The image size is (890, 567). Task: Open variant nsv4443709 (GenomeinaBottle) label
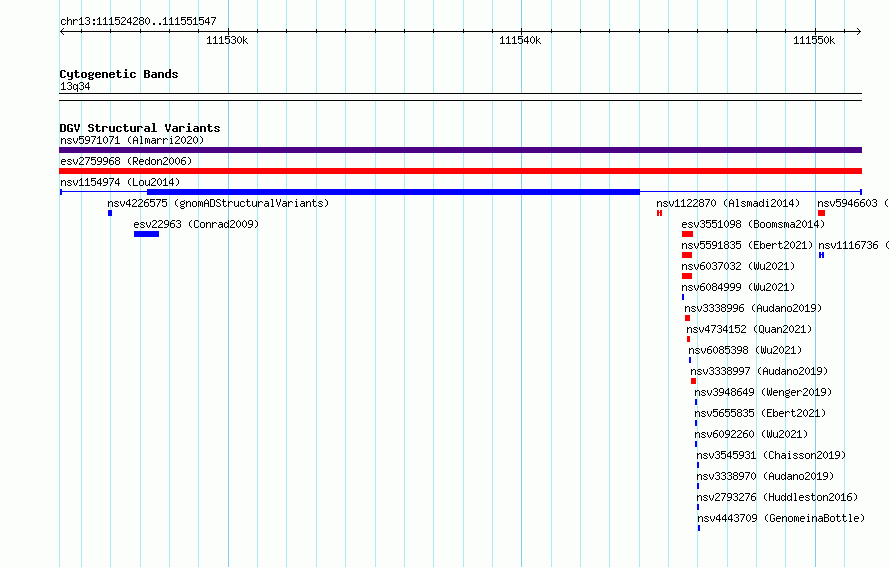781,518
